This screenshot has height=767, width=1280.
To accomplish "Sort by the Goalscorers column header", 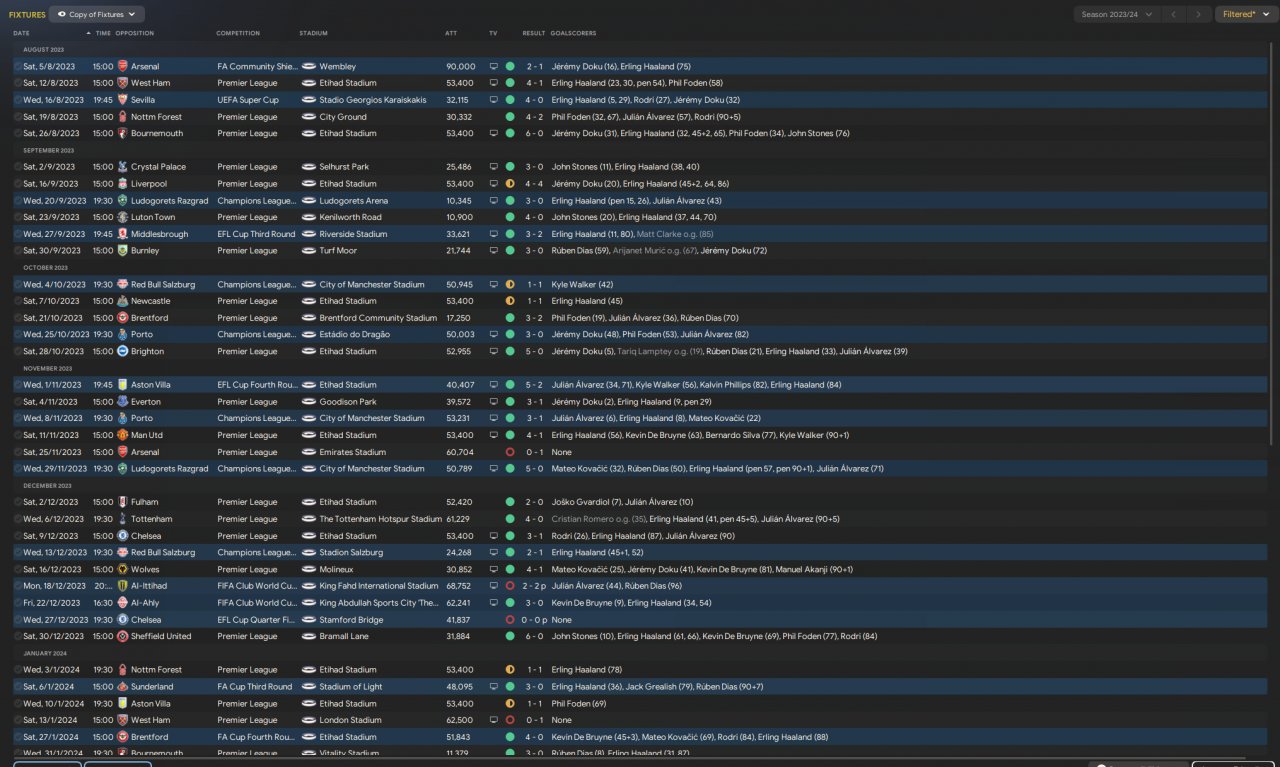I will [571, 33].
